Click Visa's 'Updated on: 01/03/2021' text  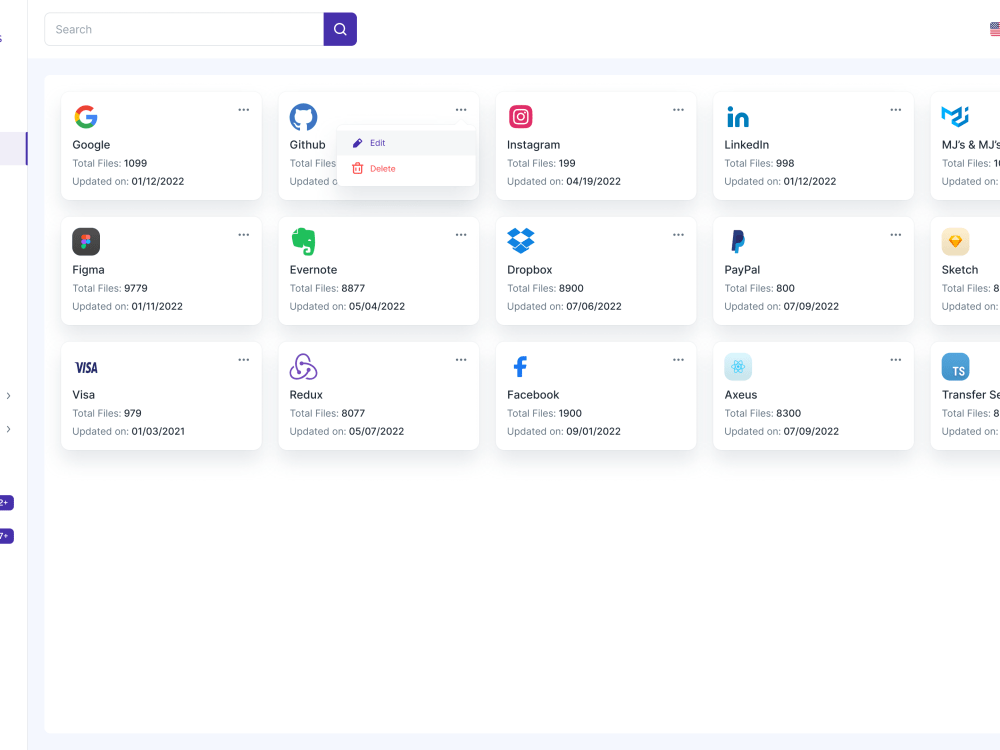click(x=128, y=431)
